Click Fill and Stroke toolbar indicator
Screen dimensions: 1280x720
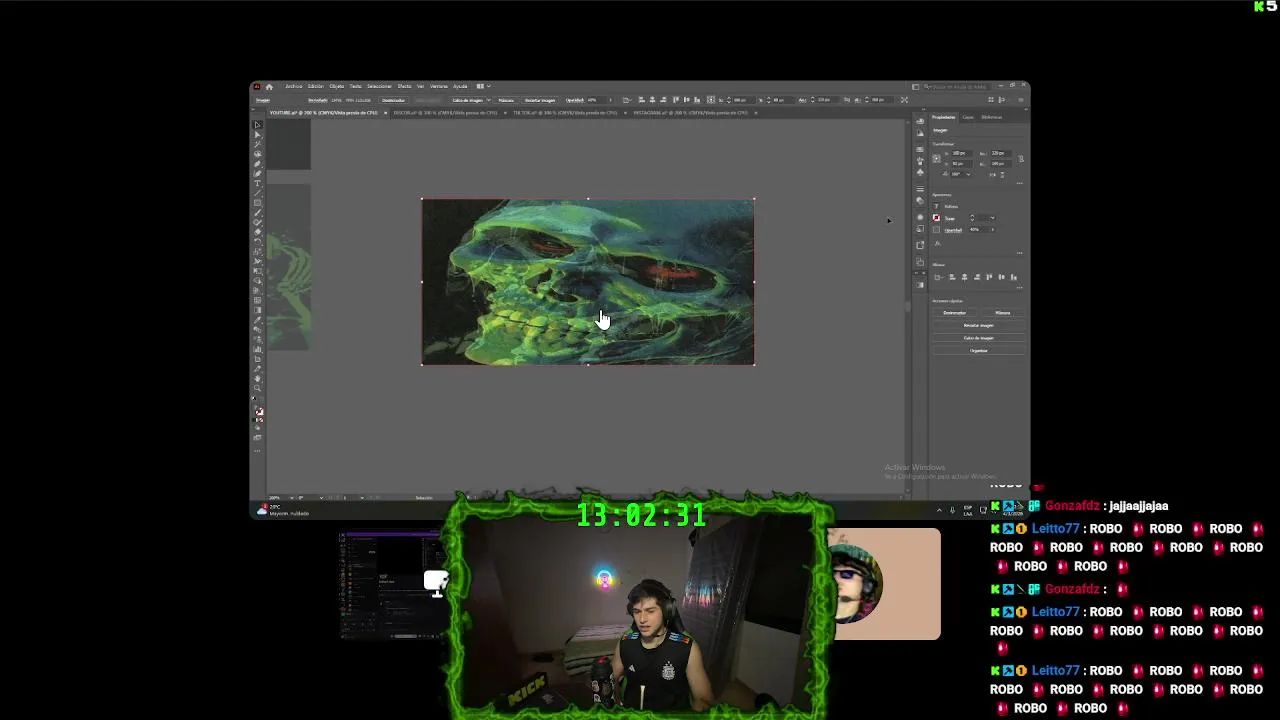point(259,411)
